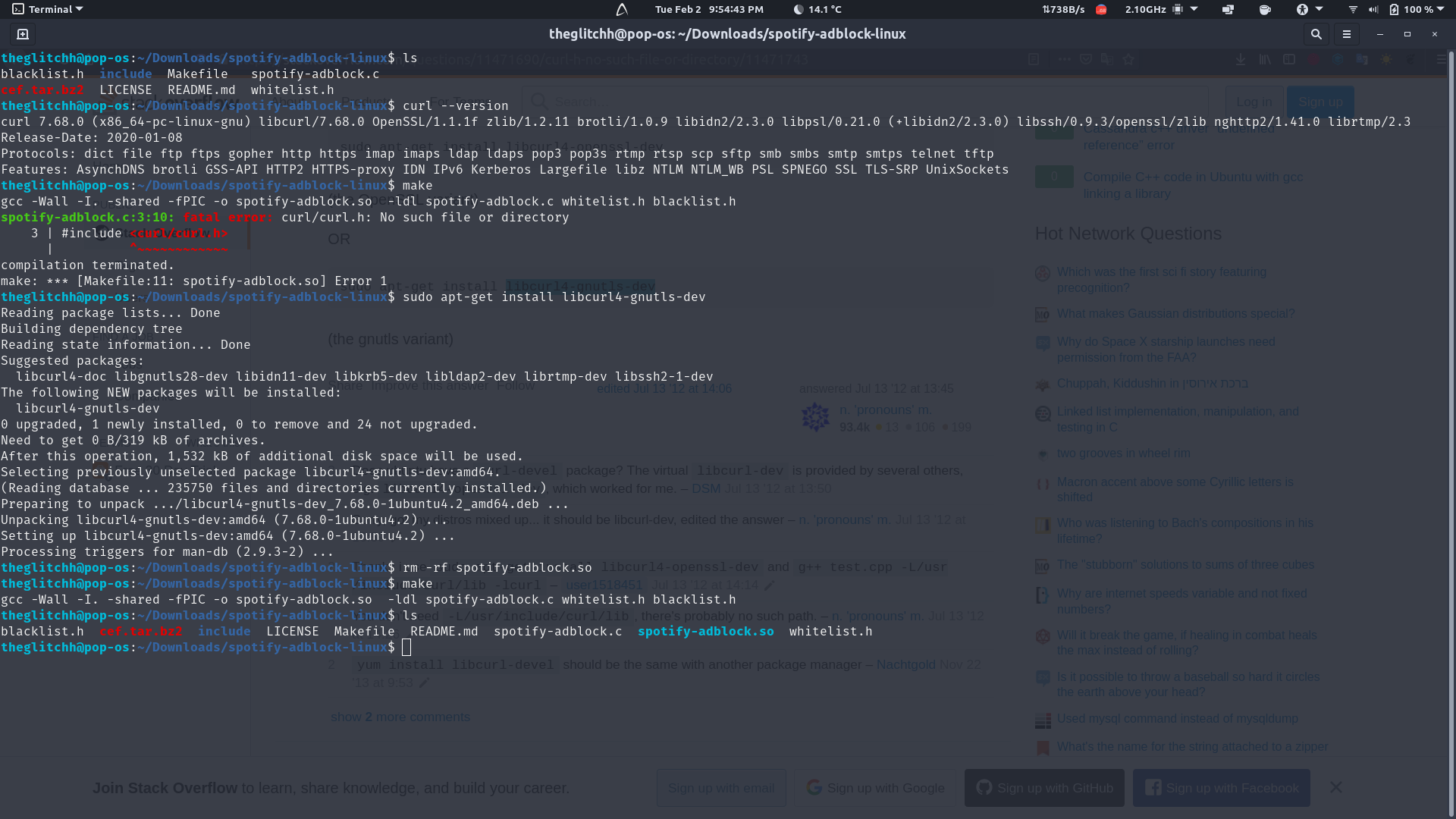Open a new terminal tab
The width and height of the screenshot is (1456, 819).
point(22,34)
